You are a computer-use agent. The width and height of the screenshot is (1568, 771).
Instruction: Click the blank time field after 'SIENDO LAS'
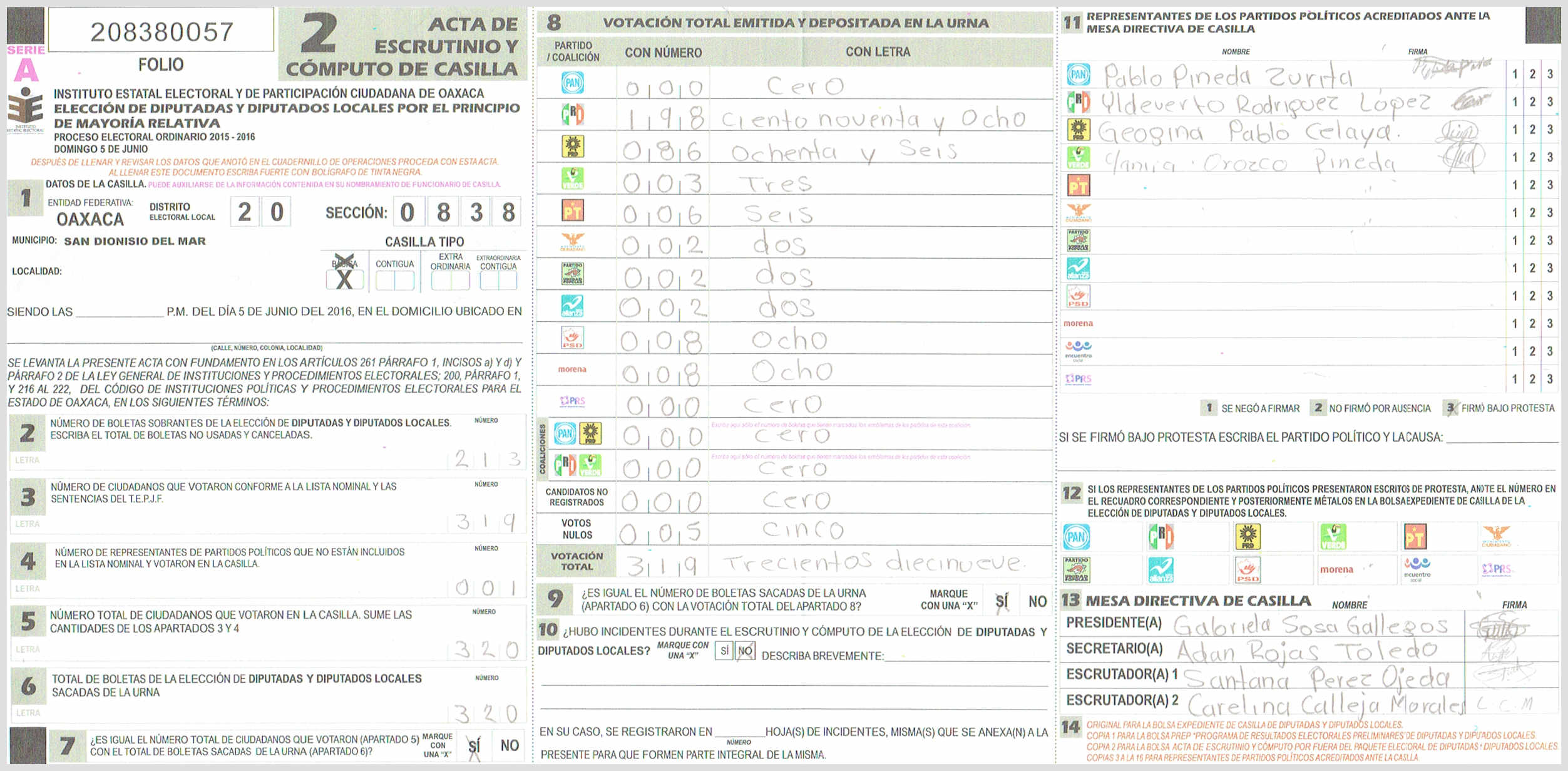pos(119,311)
